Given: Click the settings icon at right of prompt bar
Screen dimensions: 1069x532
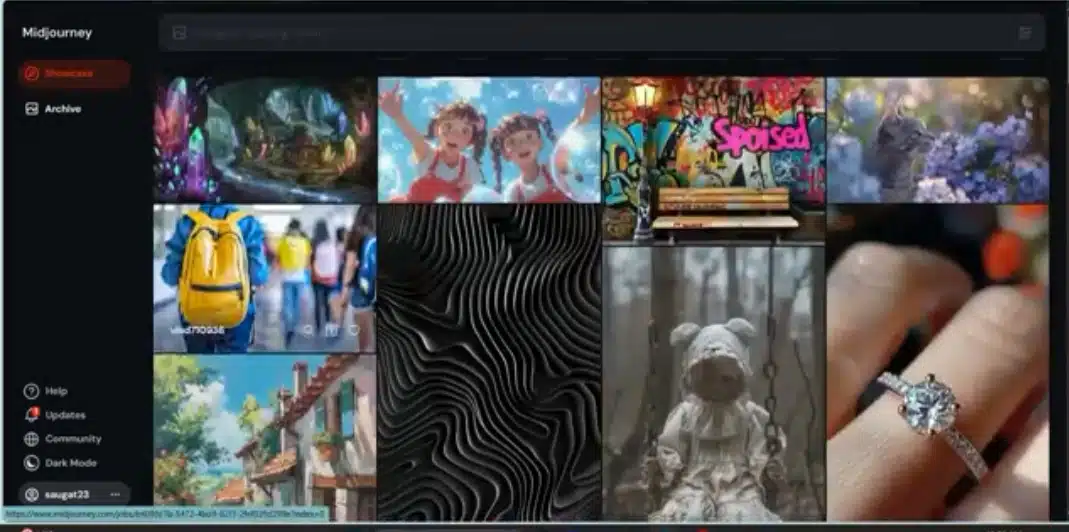Looking at the screenshot, I should tap(1025, 33).
